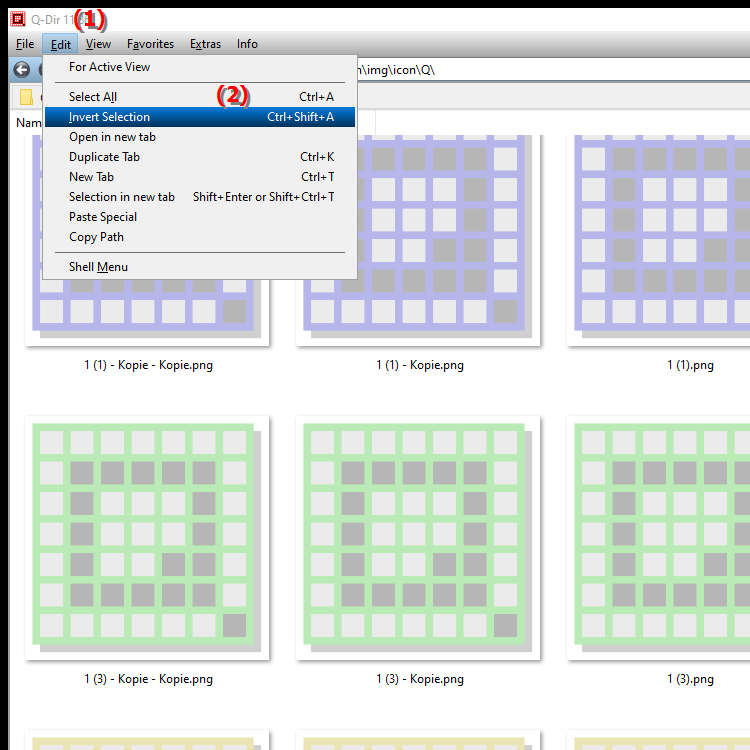The height and width of the screenshot is (750, 750).
Task: Select Copy Path from the menu
Action: coord(200,237)
